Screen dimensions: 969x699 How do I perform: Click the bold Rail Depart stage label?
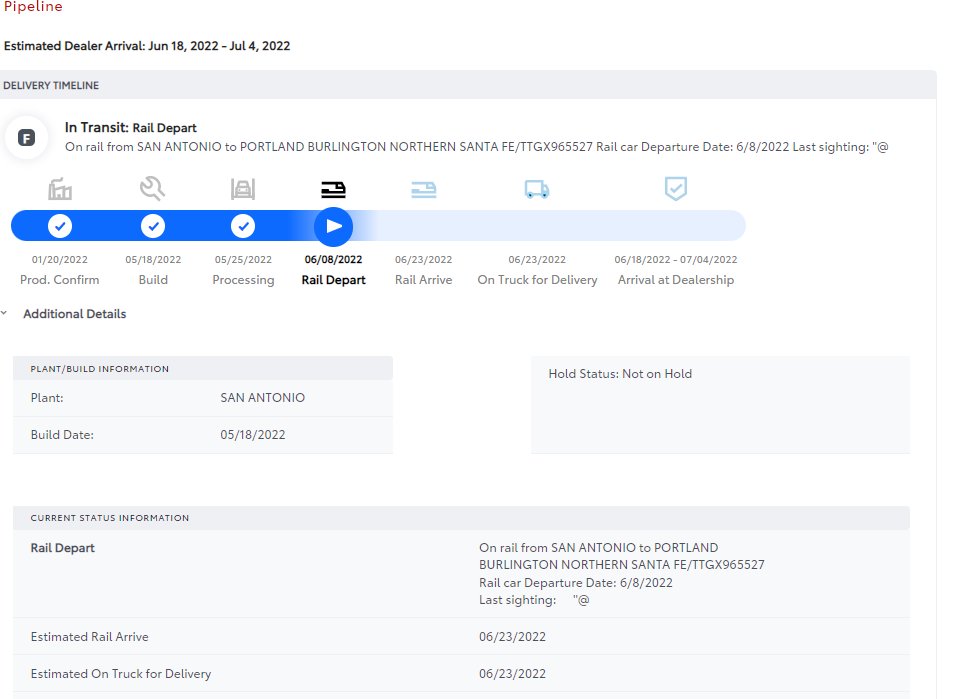(333, 280)
